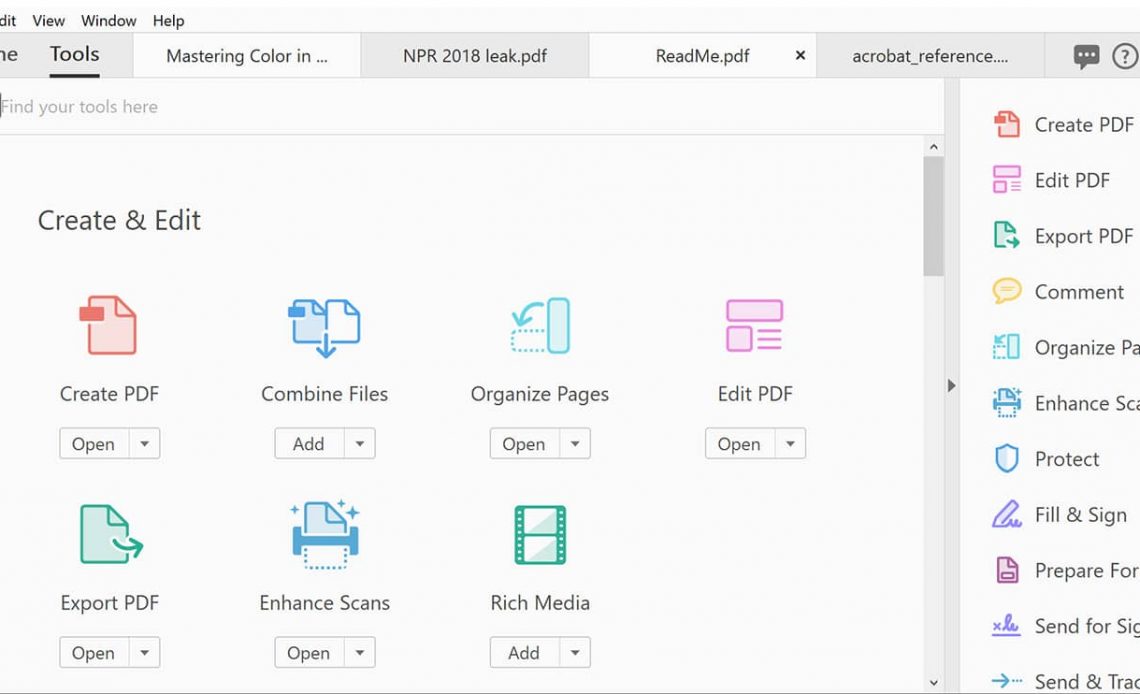
Task: Close the ReadMe.pdf tab
Action: (x=800, y=56)
